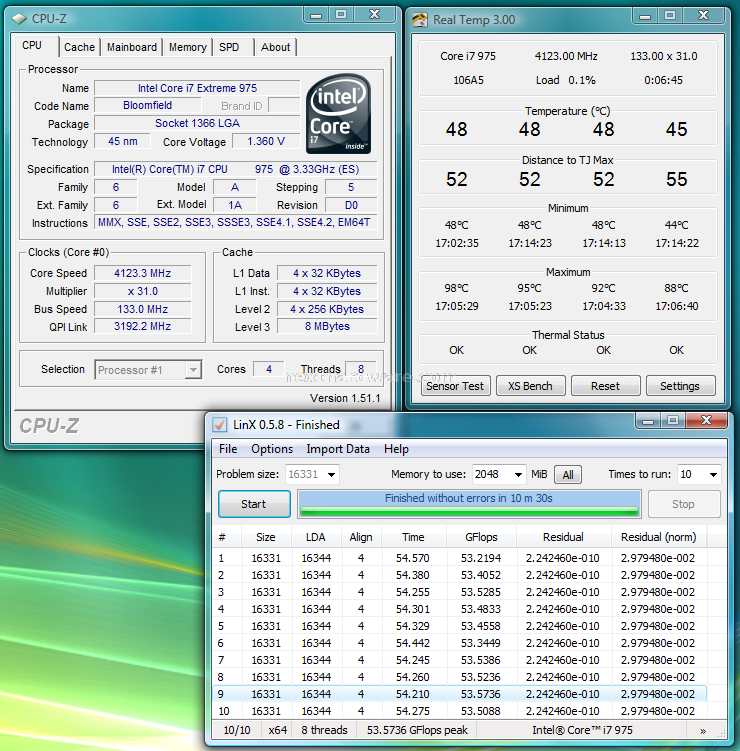Close the LinX window

(x=706, y=421)
